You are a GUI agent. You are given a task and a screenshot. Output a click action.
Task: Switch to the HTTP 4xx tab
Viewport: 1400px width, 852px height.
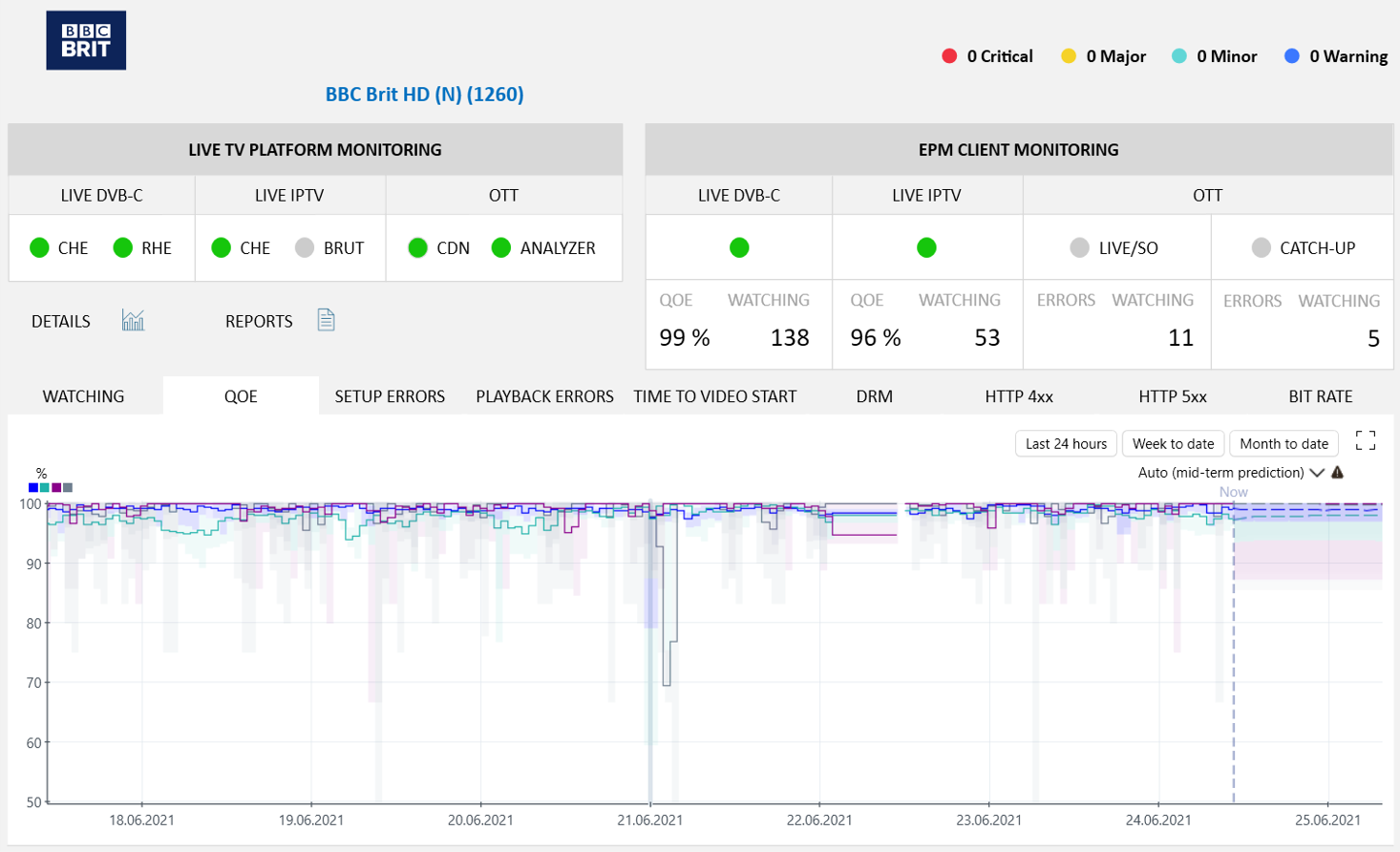point(1019,396)
